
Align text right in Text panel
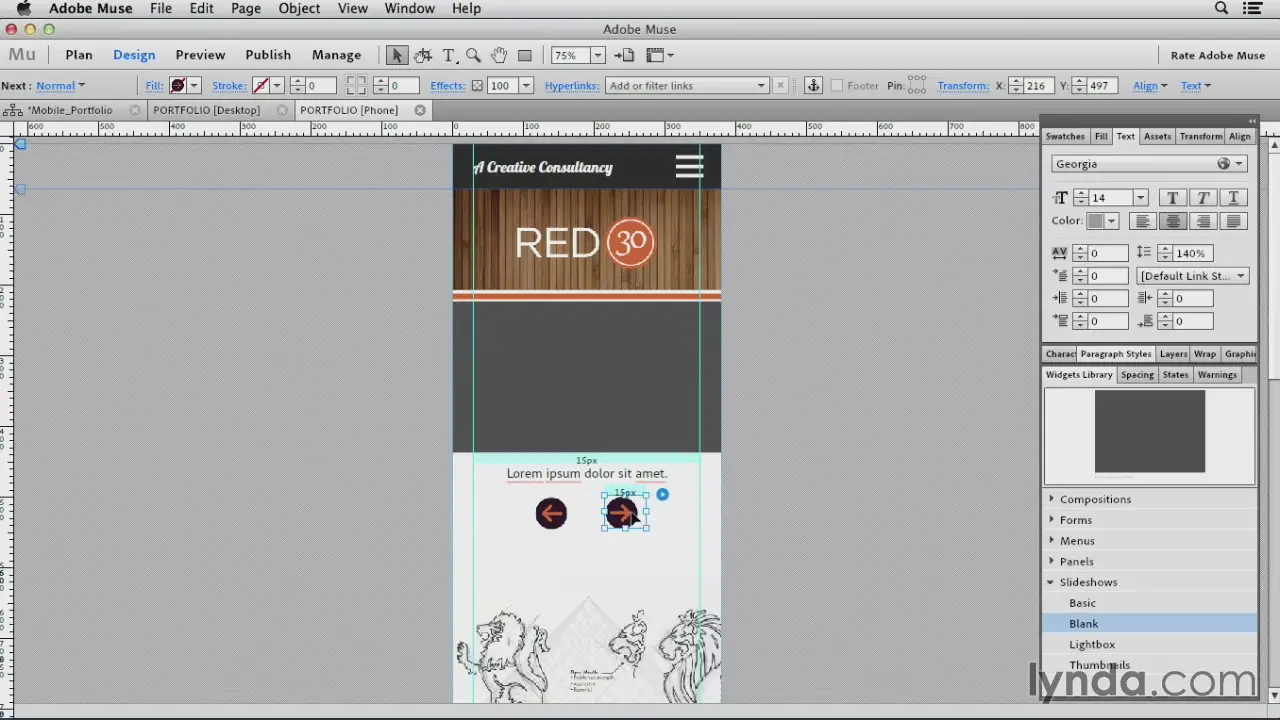[x=1203, y=221]
